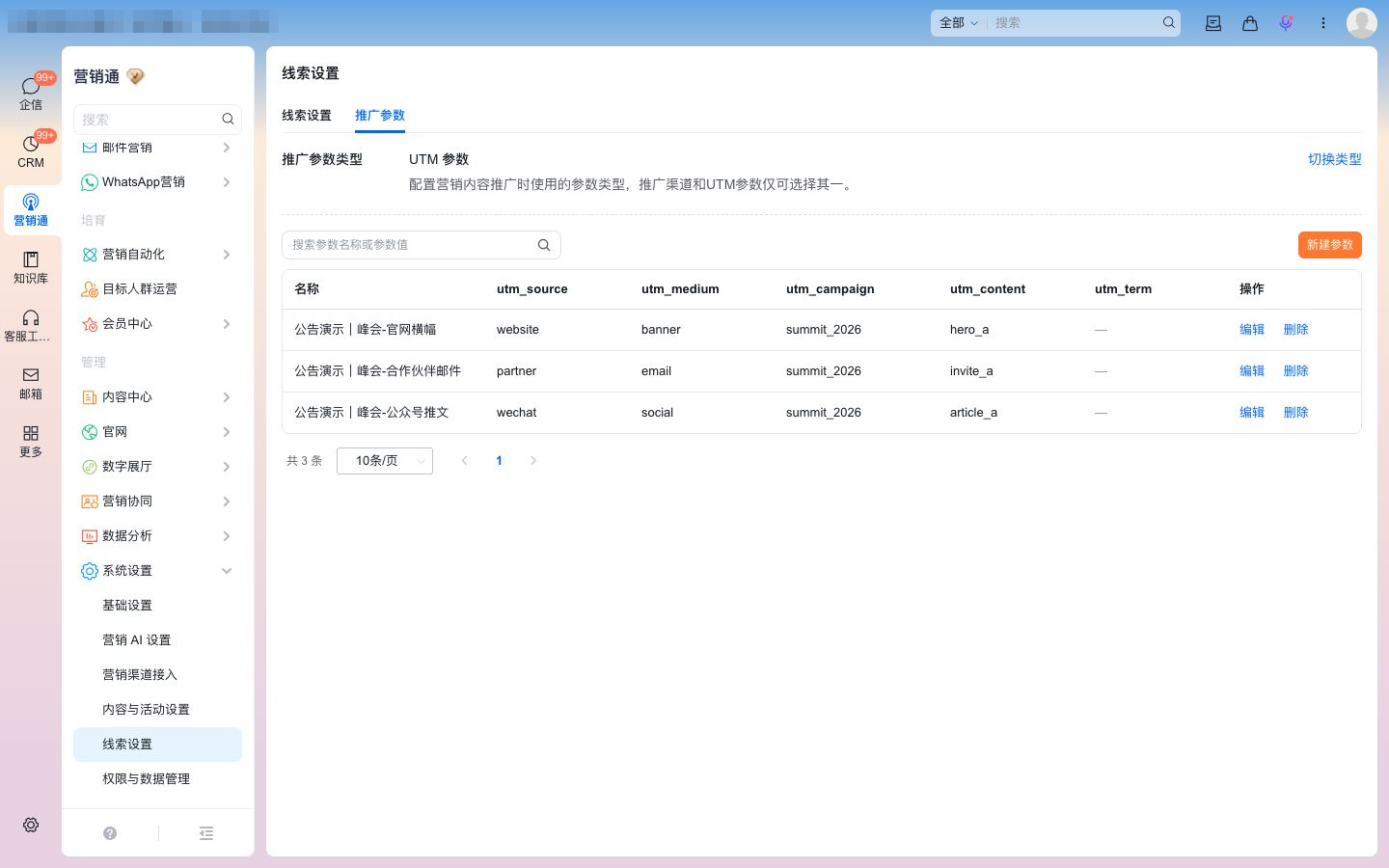The width and height of the screenshot is (1389, 868).
Task: Expand the 营销自动化 menu
Action: click(x=157, y=255)
